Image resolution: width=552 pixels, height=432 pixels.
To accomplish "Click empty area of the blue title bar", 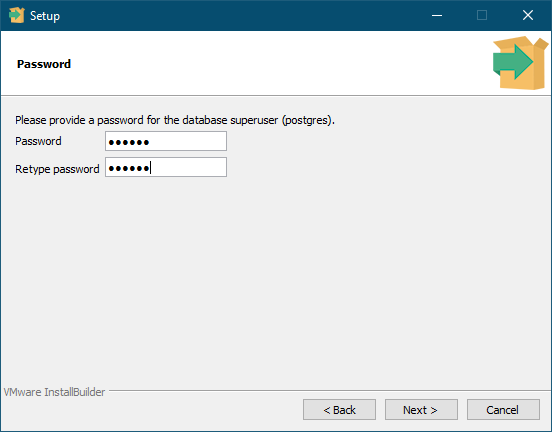I will click(246, 15).
